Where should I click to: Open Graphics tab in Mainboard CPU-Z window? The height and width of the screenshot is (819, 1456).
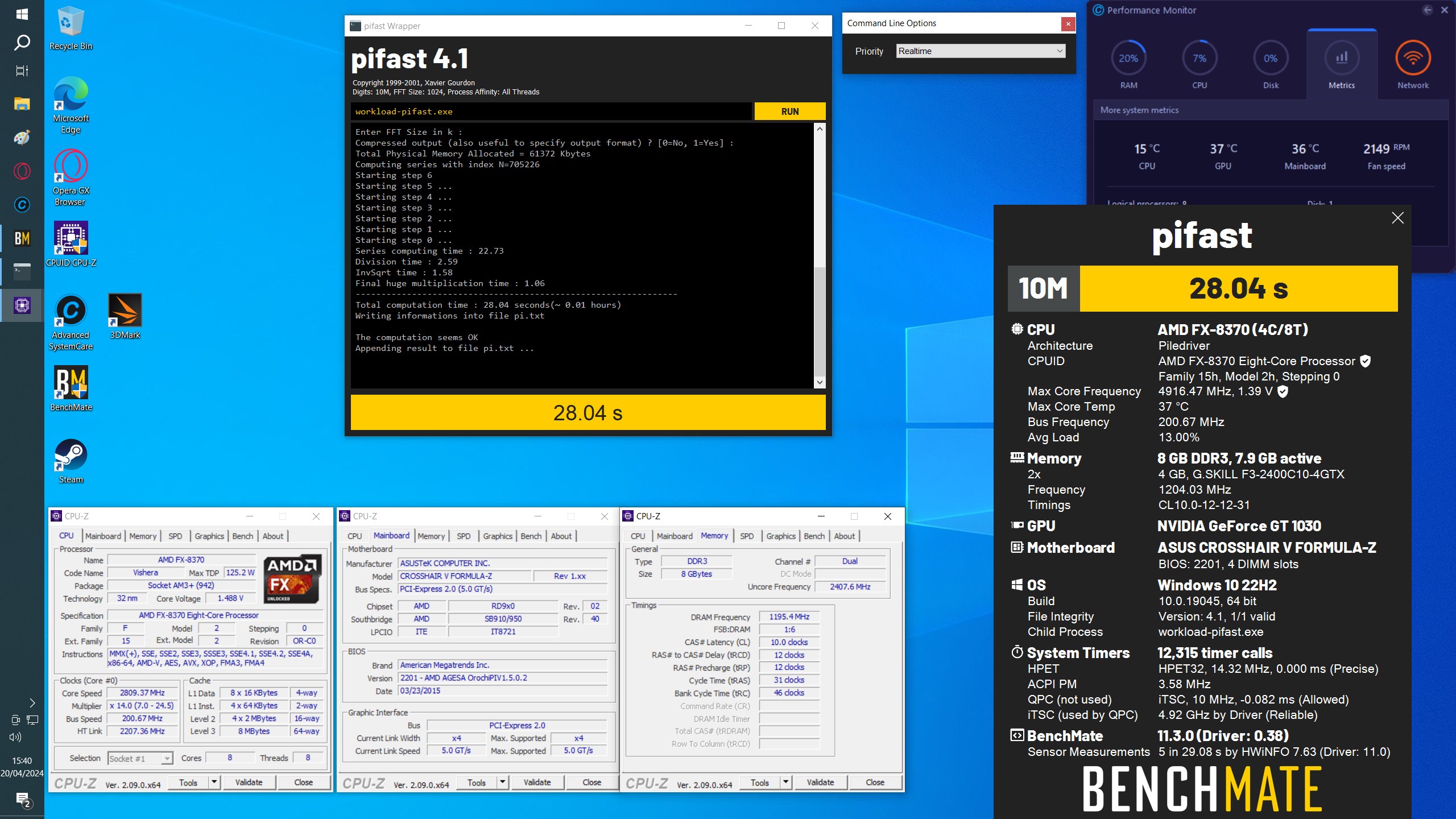[x=498, y=536]
